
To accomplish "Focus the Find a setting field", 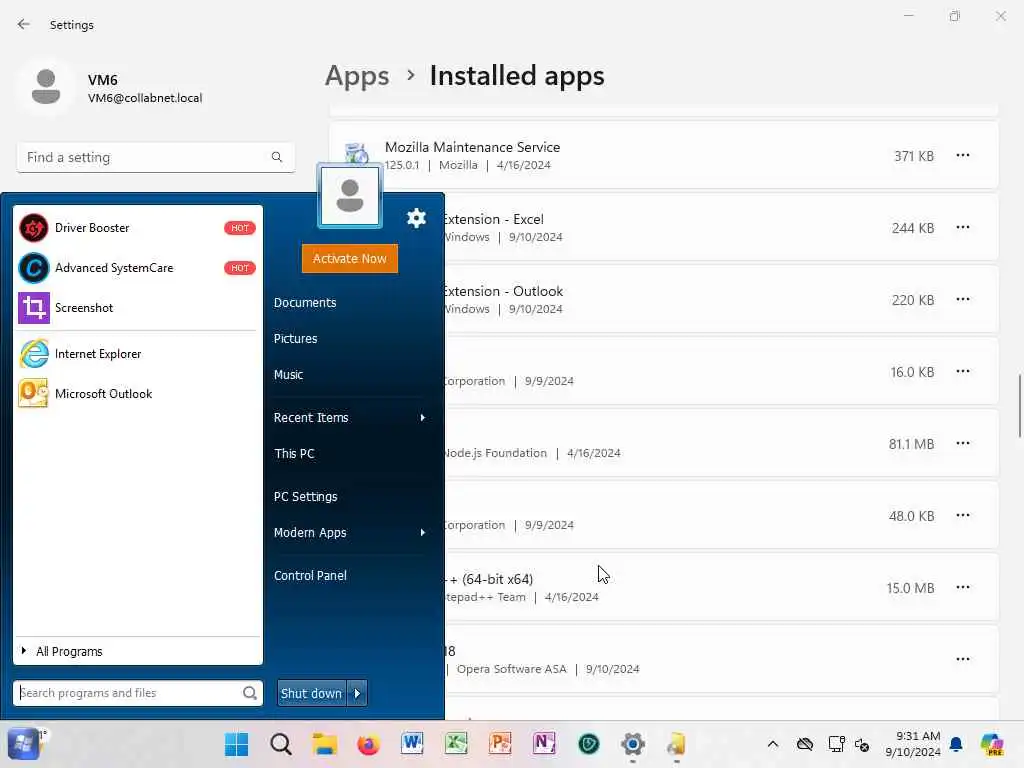I will pos(155,157).
